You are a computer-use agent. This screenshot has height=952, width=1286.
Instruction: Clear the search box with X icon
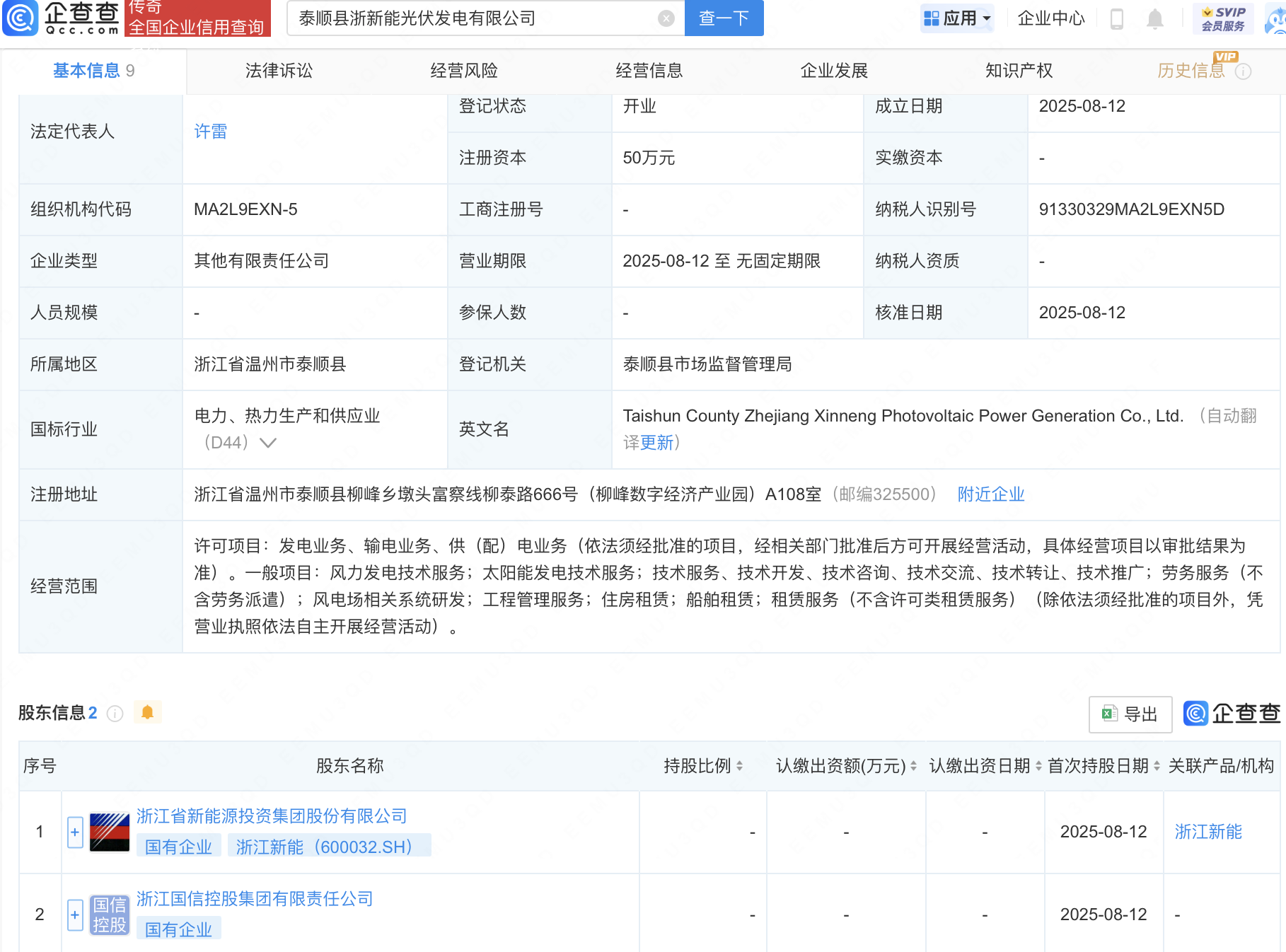point(666,18)
